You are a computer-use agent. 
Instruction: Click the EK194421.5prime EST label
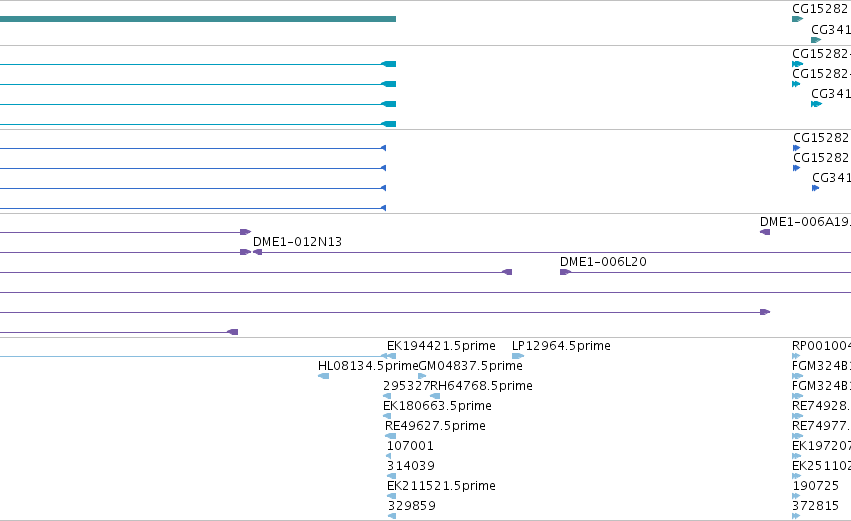point(441,346)
